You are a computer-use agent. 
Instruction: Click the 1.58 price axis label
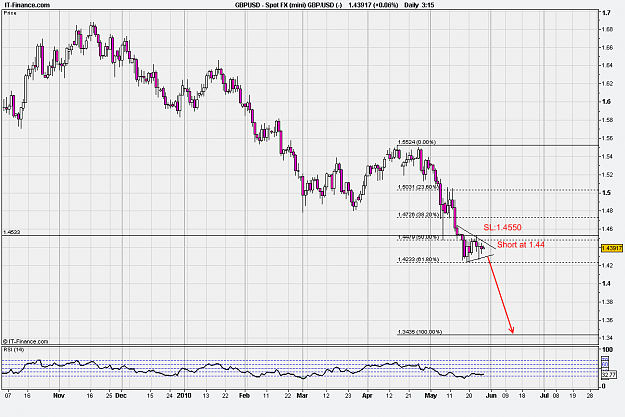point(608,120)
